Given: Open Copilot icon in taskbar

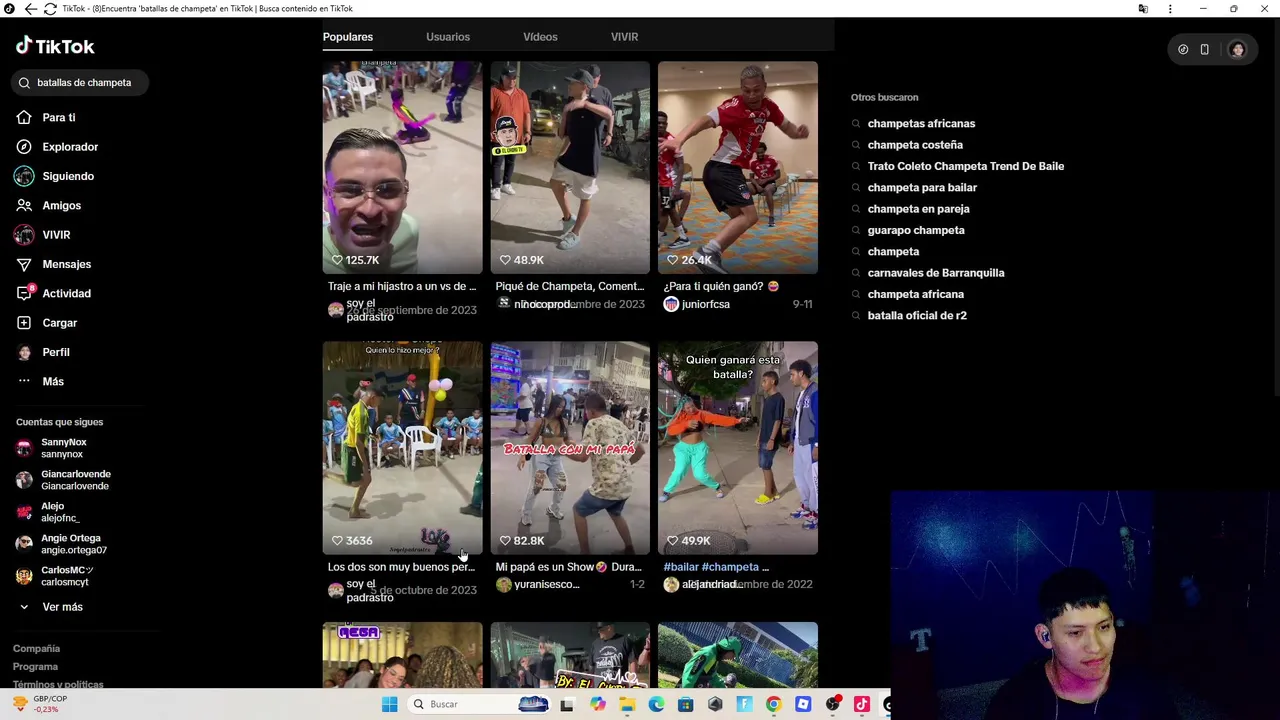Looking at the screenshot, I should pos(597,704).
